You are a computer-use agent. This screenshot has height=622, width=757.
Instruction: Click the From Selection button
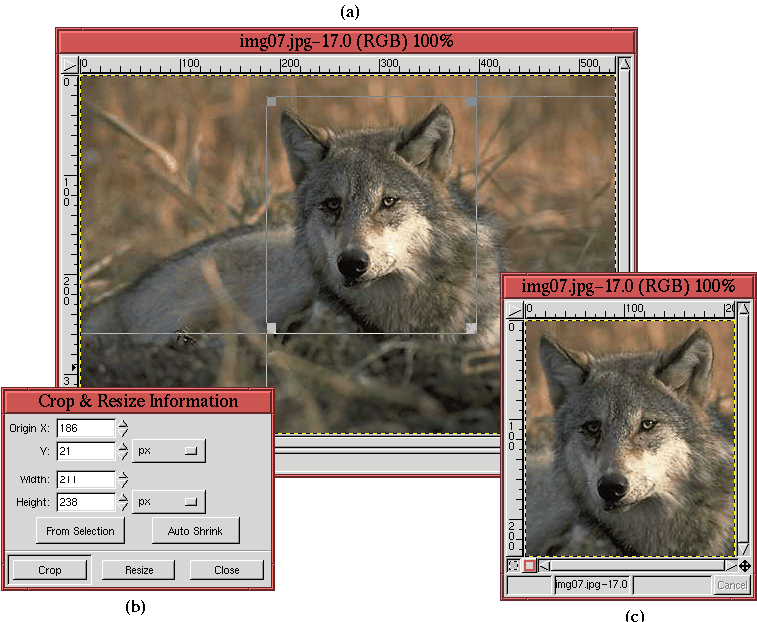coord(80,531)
